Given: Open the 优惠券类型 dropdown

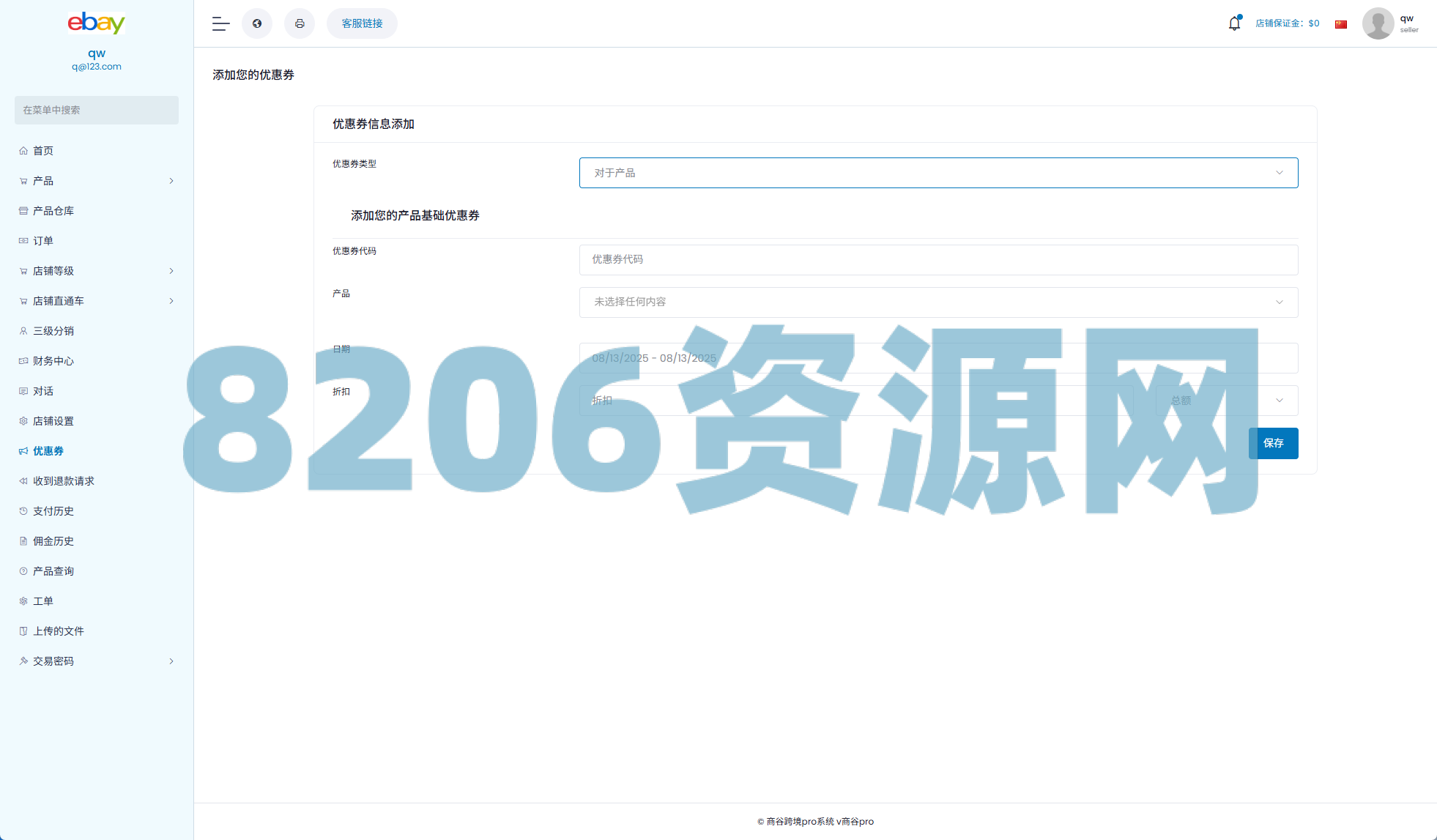Looking at the screenshot, I should (938, 173).
